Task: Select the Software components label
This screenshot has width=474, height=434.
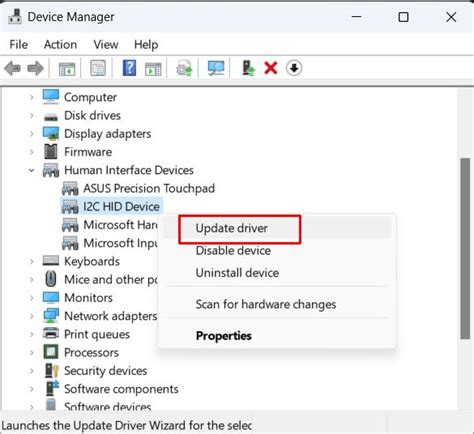Action: pos(121,389)
